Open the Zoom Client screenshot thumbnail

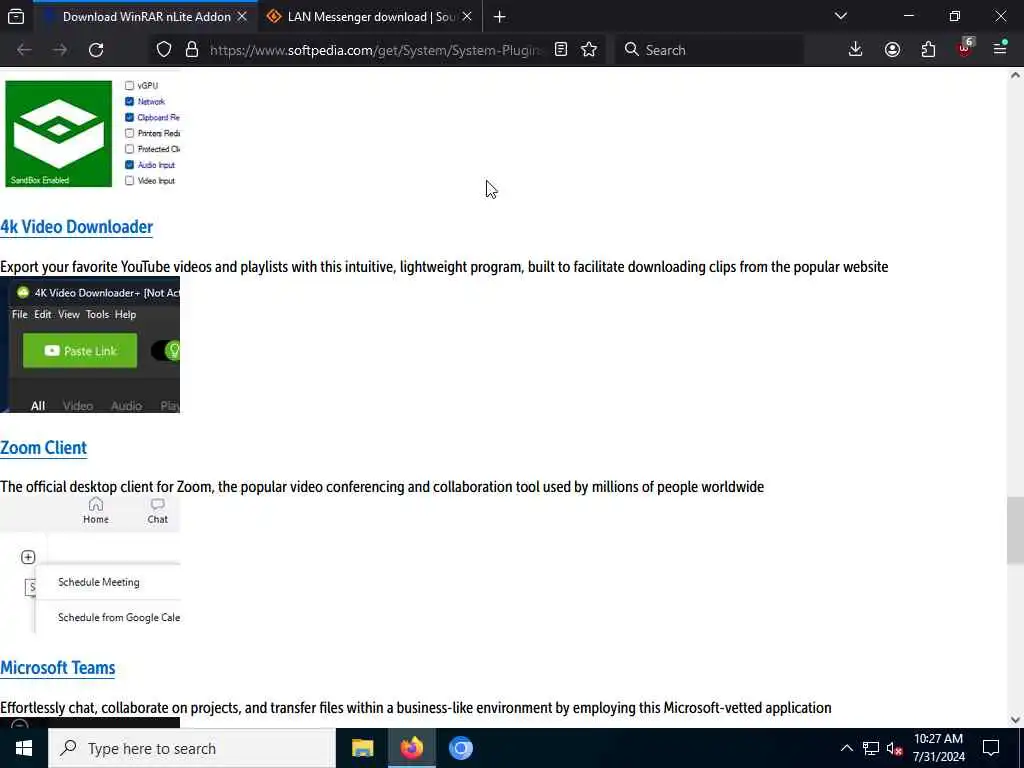click(x=90, y=565)
